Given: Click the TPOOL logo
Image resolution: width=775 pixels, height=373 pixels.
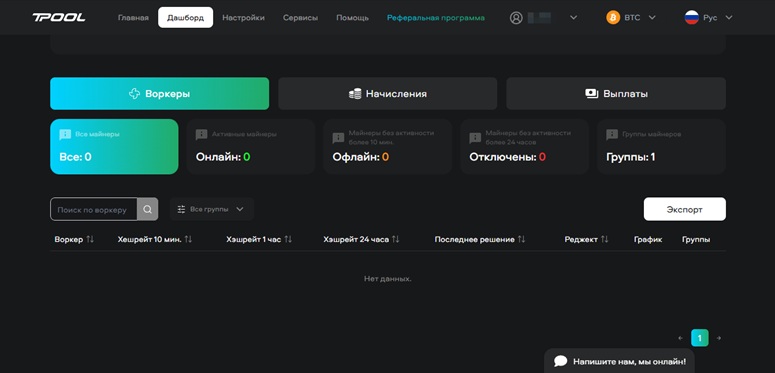Looking at the screenshot, I should [x=59, y=17].
